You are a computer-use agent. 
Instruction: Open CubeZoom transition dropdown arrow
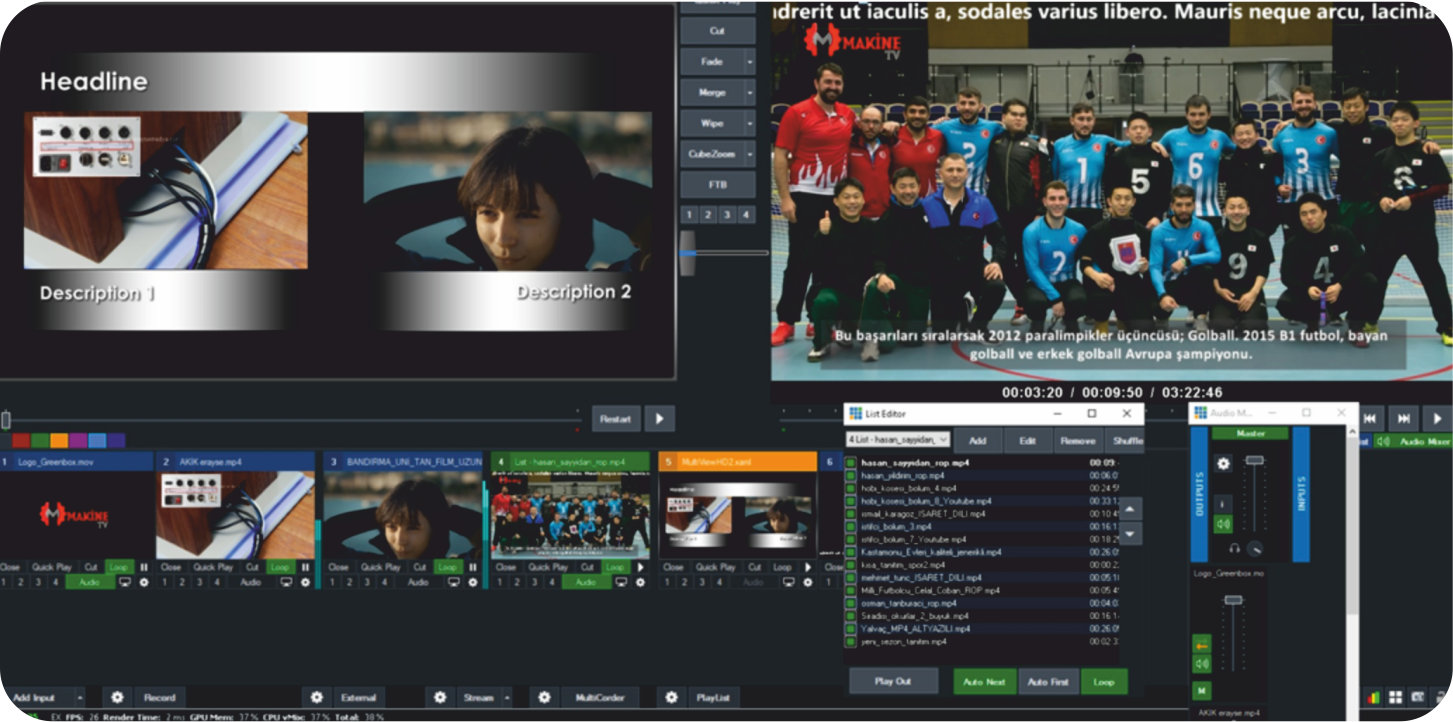point(750,156)
